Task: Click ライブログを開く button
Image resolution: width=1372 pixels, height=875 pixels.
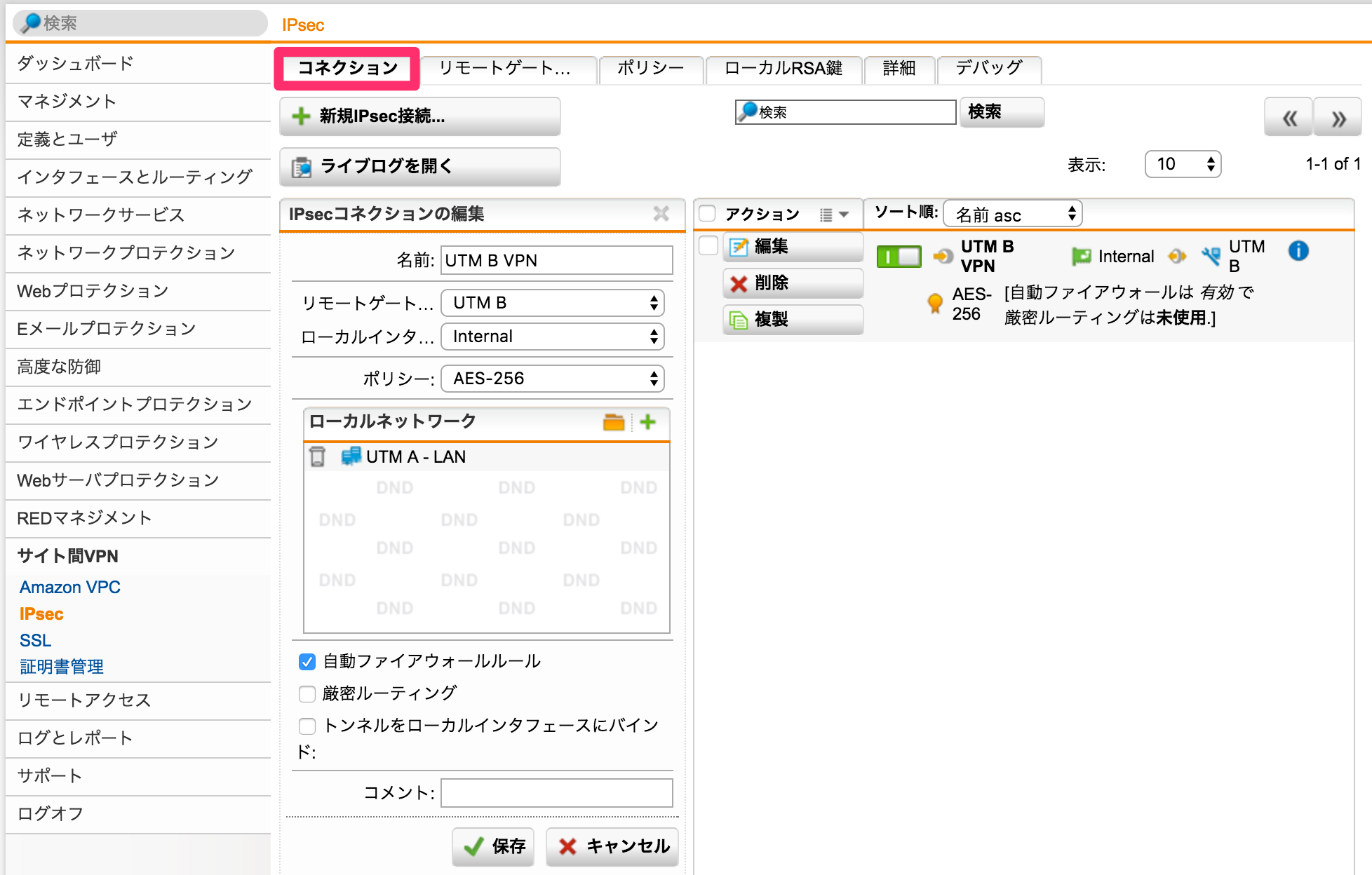Action: click(x=420, y=167)
